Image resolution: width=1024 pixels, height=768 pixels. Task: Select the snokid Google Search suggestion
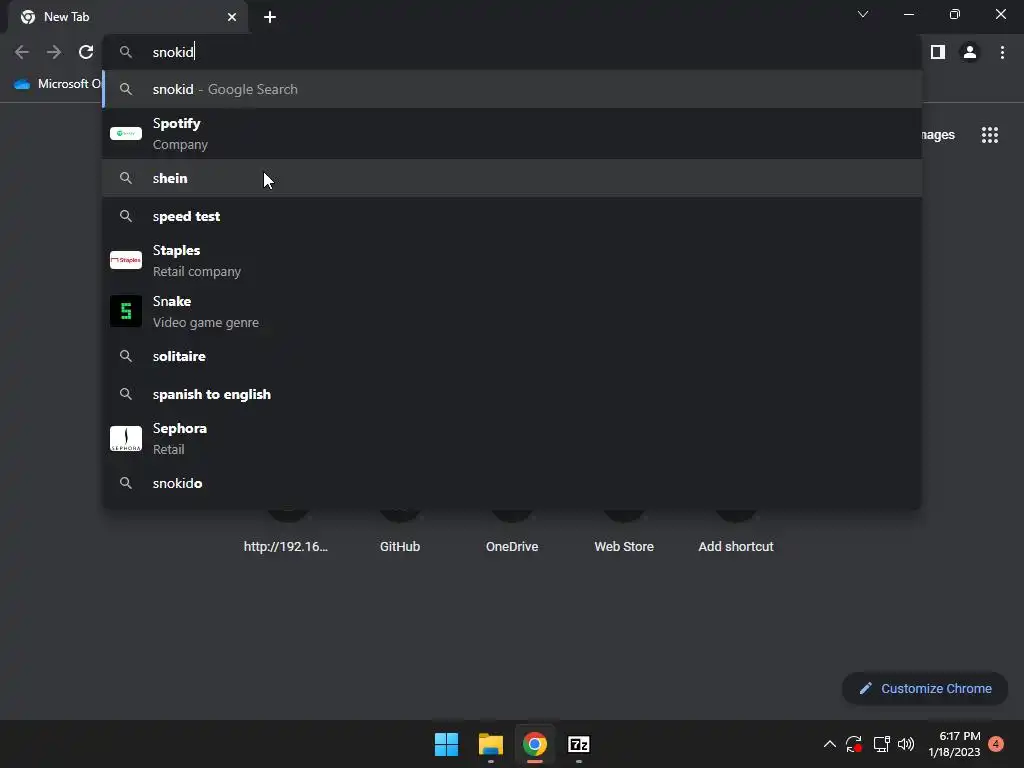click(513, 89)
